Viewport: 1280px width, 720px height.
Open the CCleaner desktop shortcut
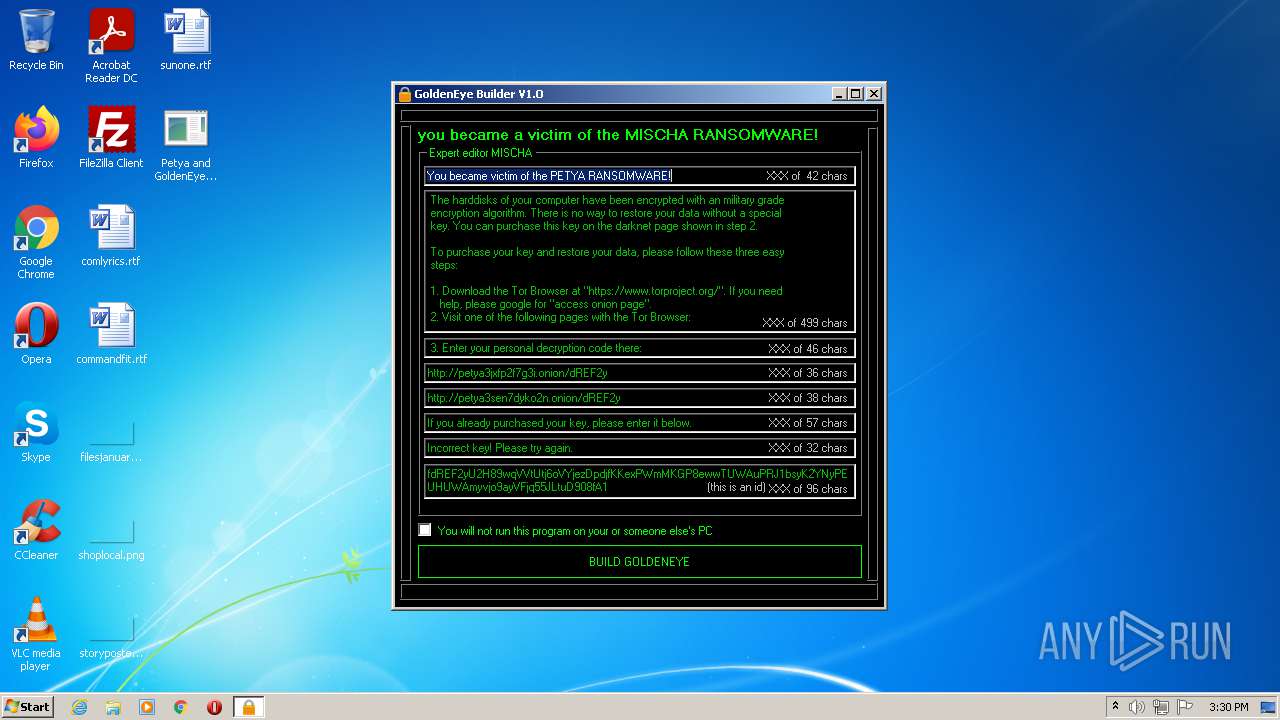pos(36,530)
